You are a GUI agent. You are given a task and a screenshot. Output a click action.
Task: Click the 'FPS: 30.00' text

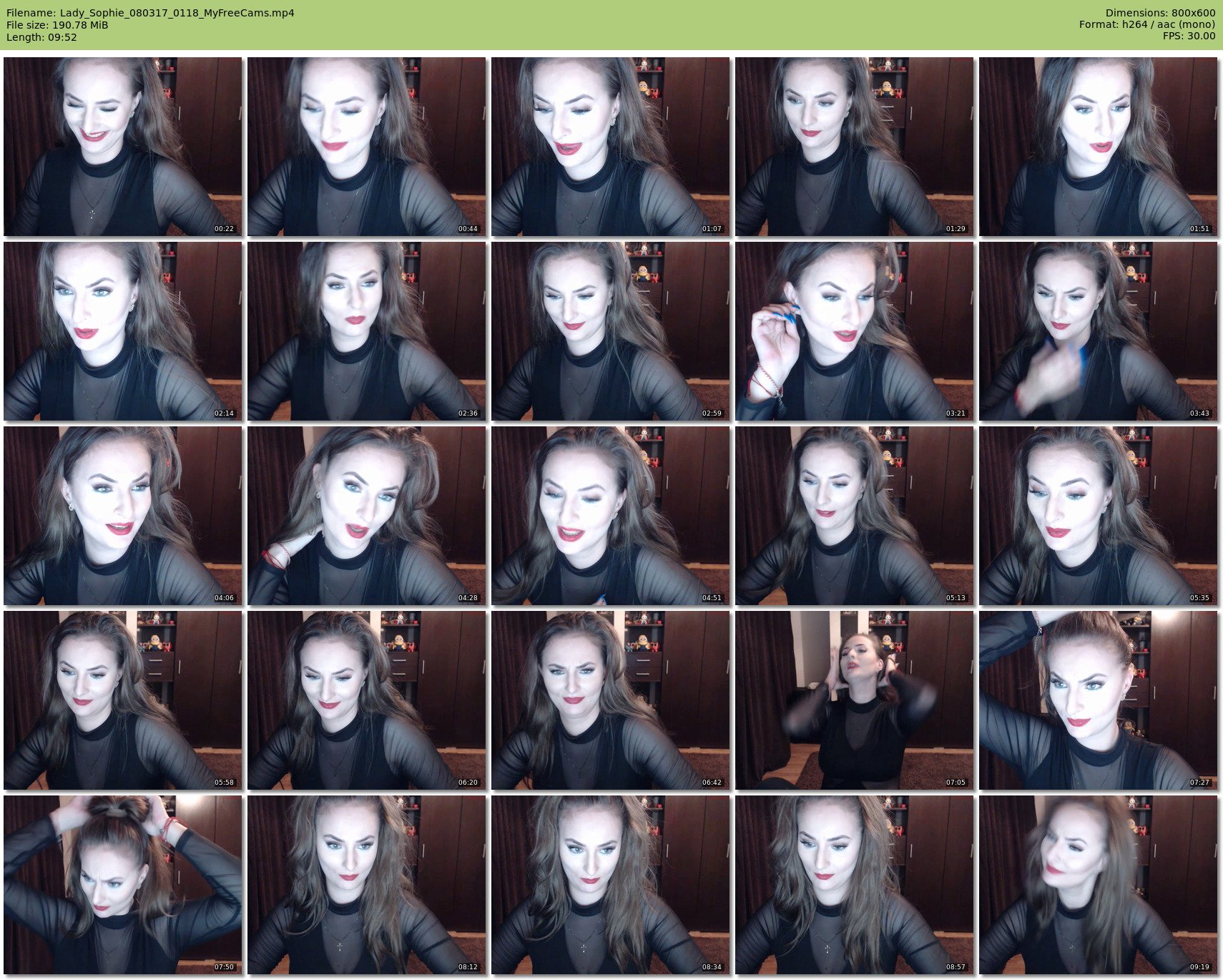pyautogui.click(x=1189, y=36)
